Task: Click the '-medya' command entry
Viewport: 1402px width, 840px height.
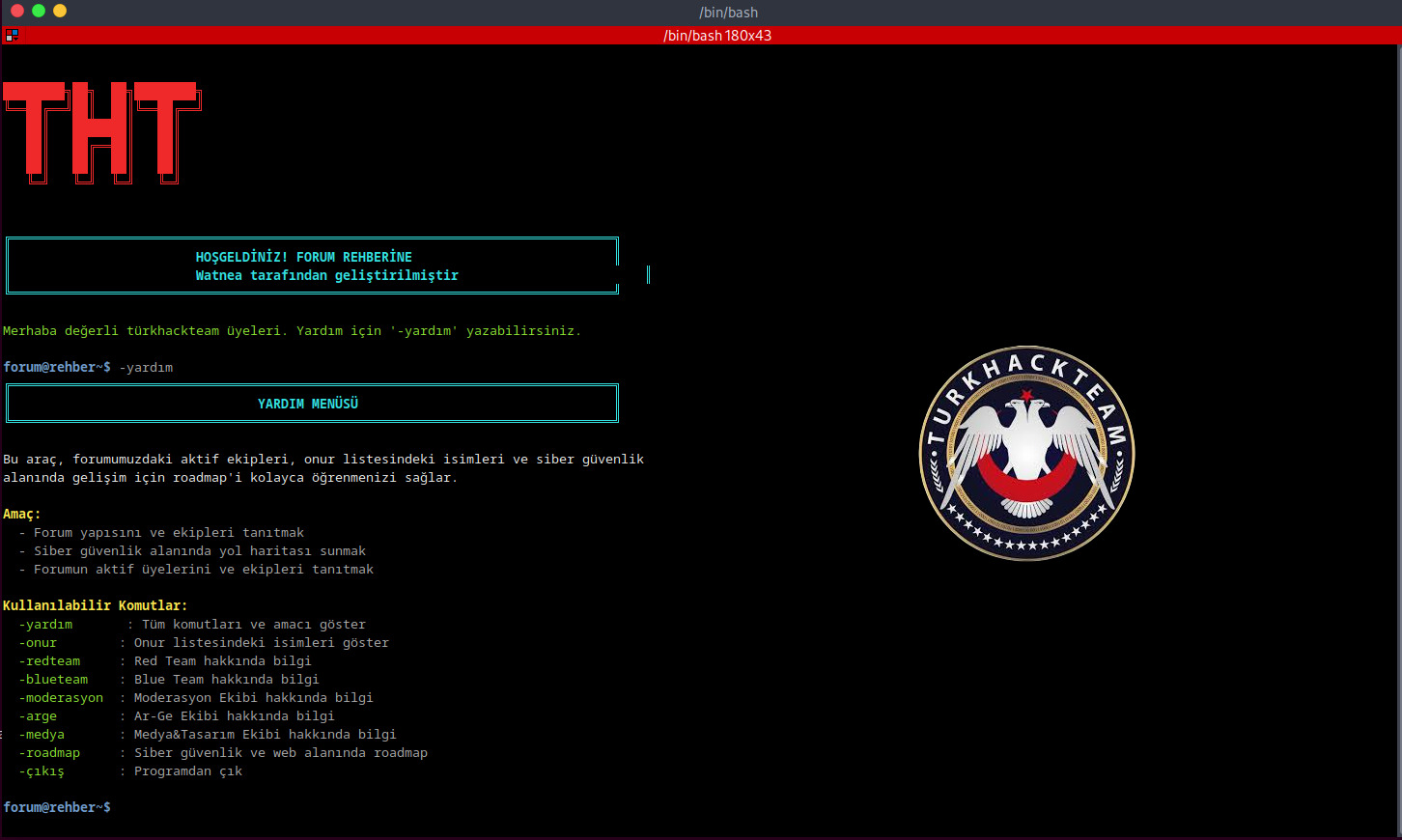Action: pyautogui.click(x=42, y=734)
